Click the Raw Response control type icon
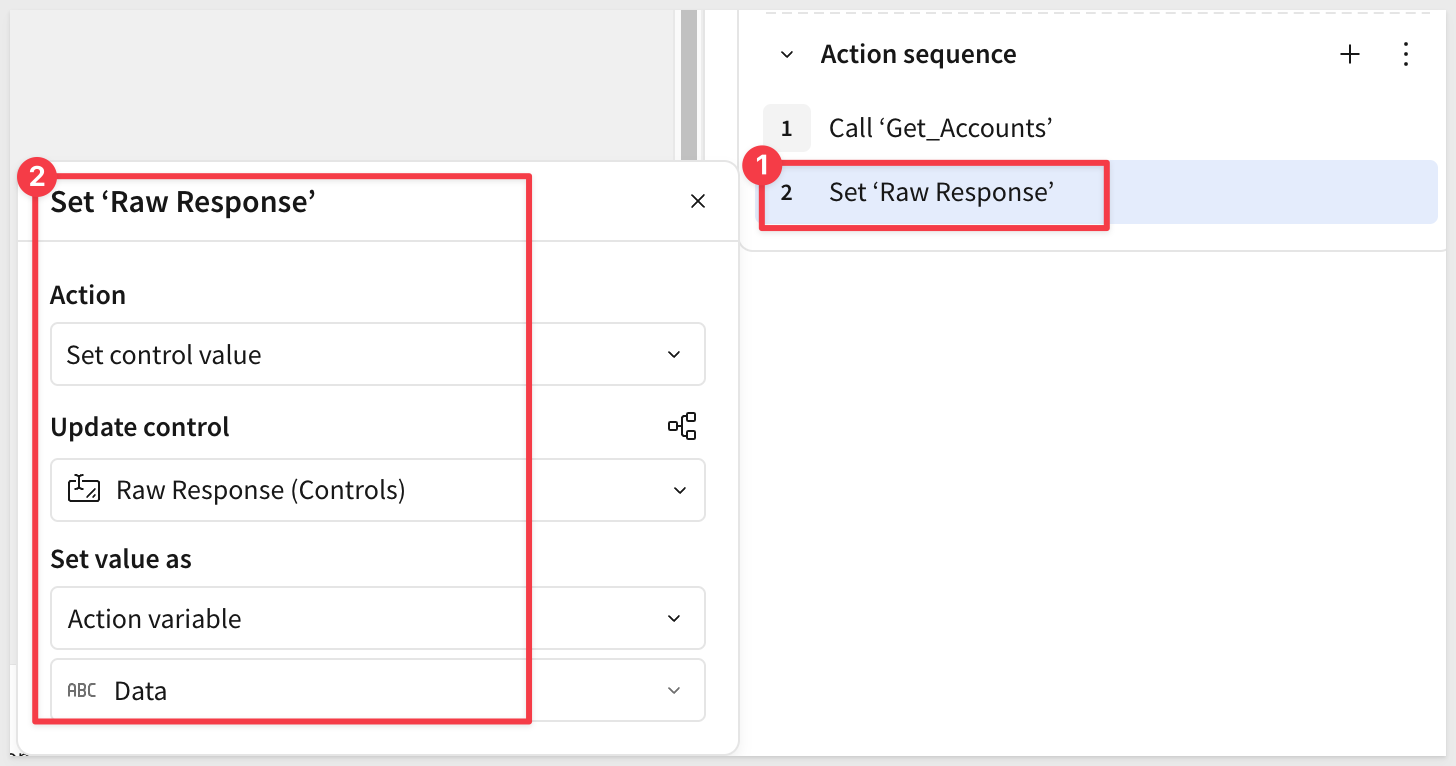 [x=84, y=490]
